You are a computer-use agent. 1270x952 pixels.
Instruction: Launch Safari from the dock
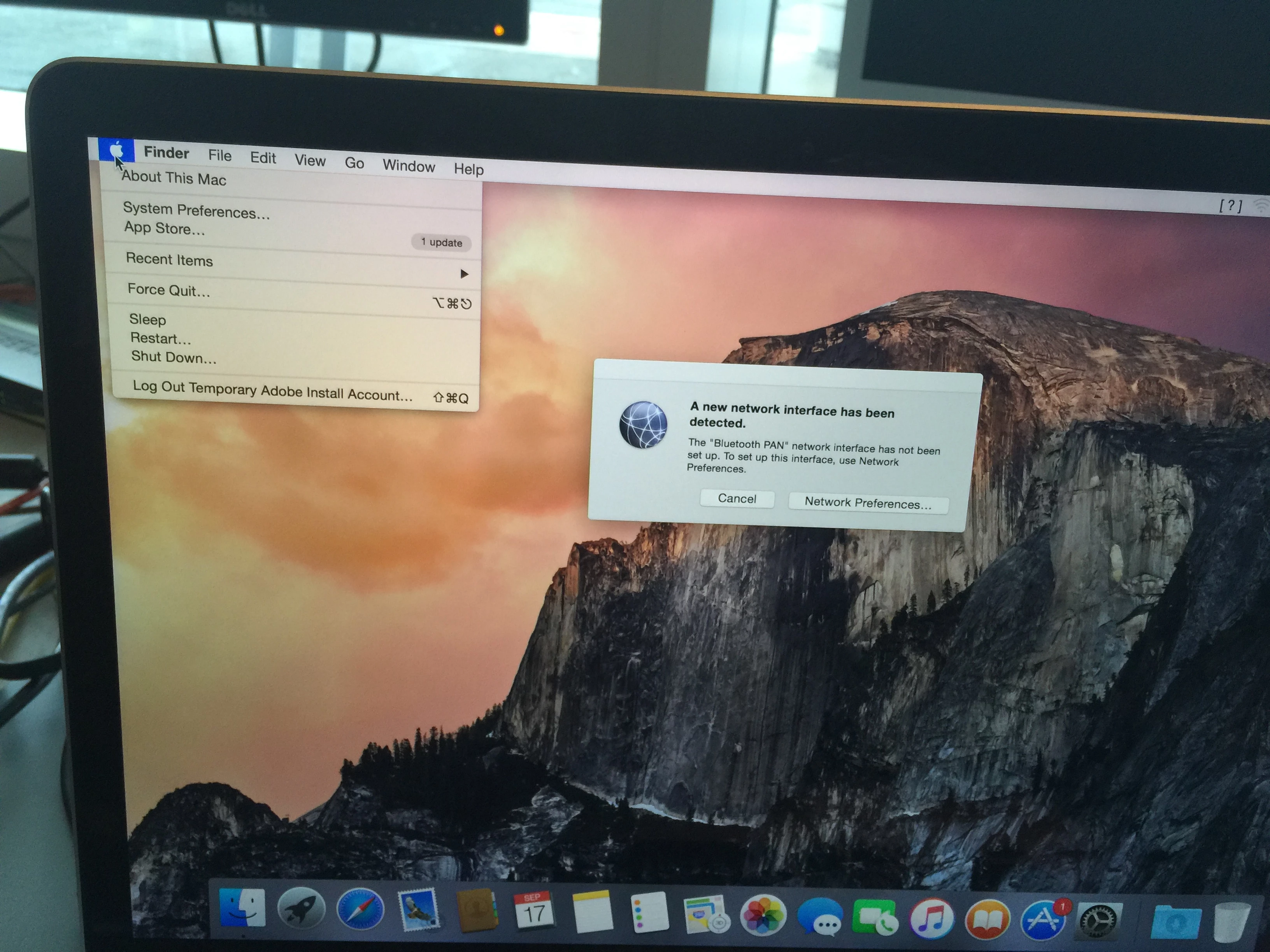coord(360,909)
